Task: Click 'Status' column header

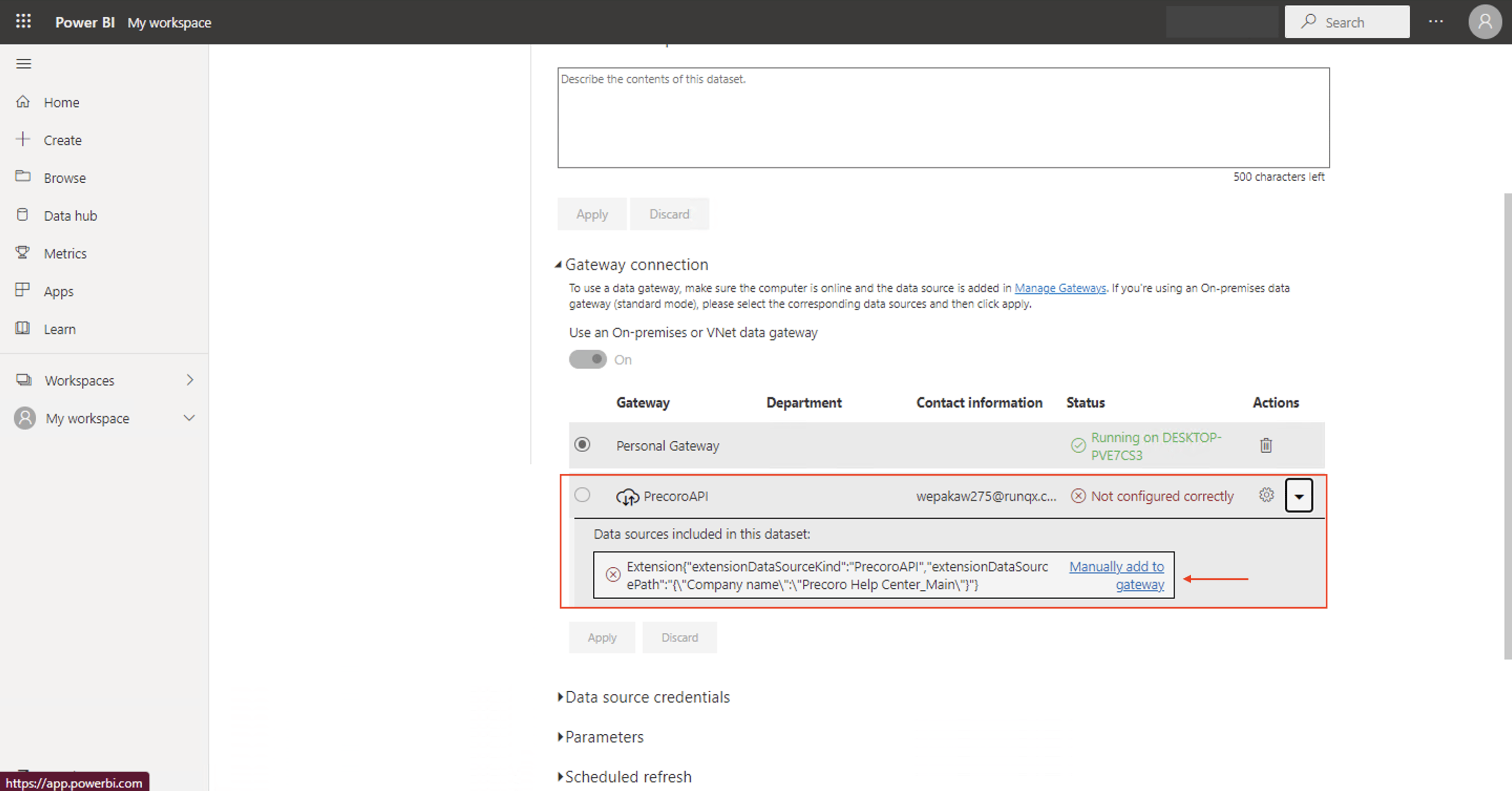Action: 1085,402
